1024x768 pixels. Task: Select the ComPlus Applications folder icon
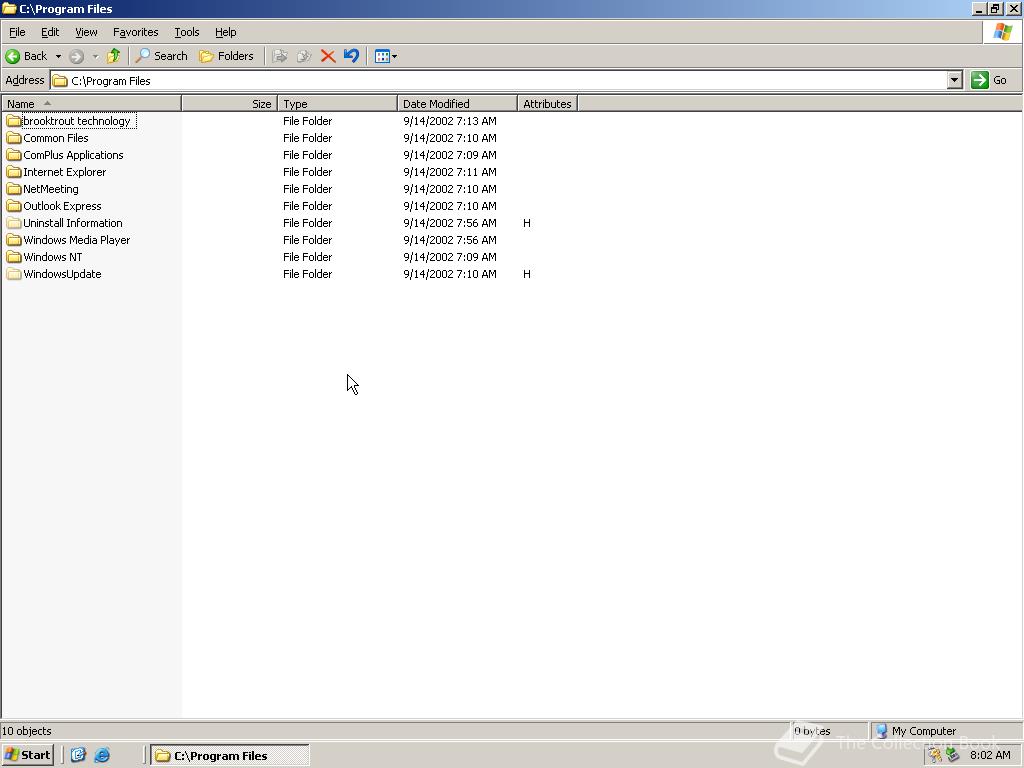[14, 155]
